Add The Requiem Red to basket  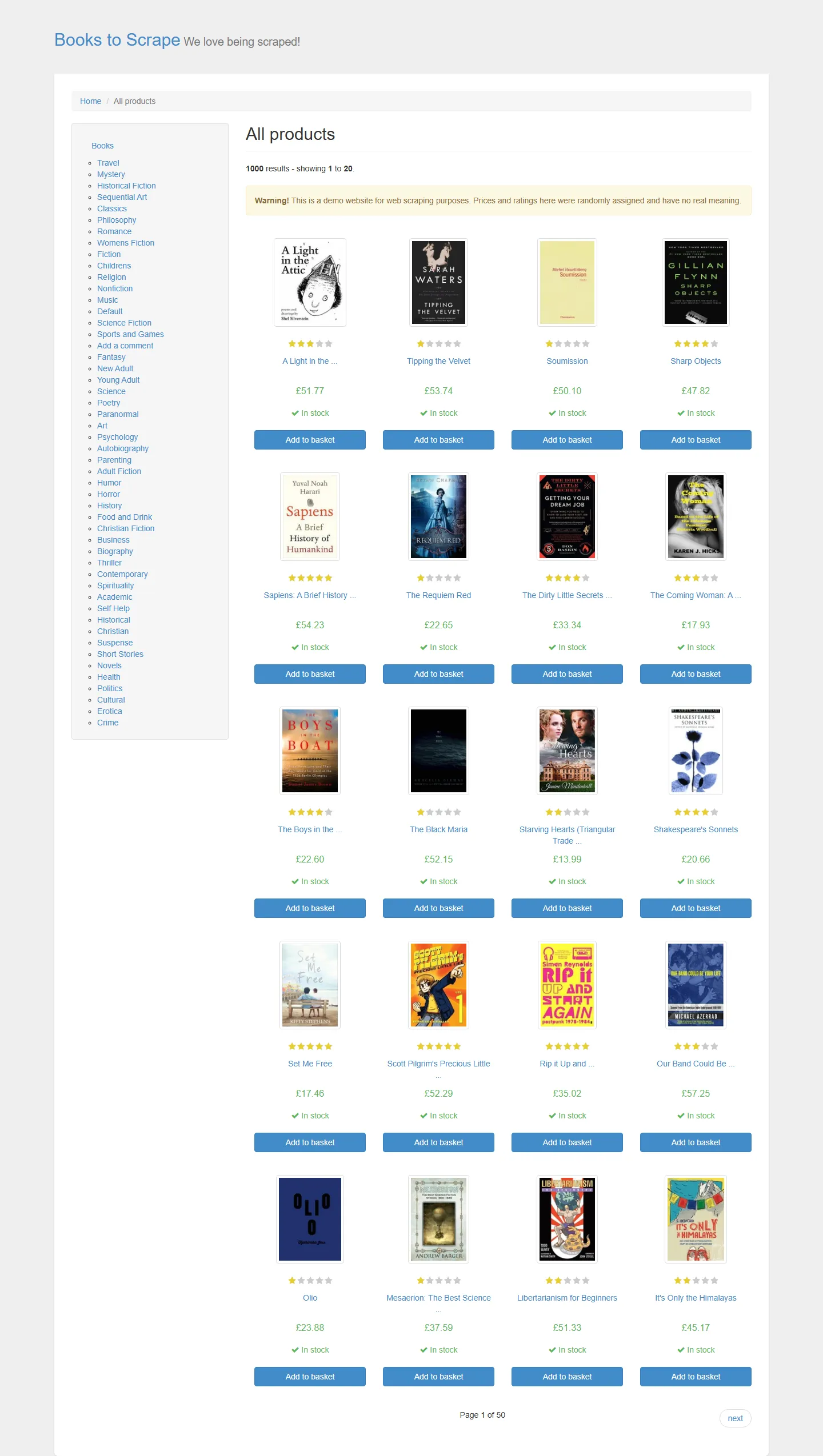point(438,674)
